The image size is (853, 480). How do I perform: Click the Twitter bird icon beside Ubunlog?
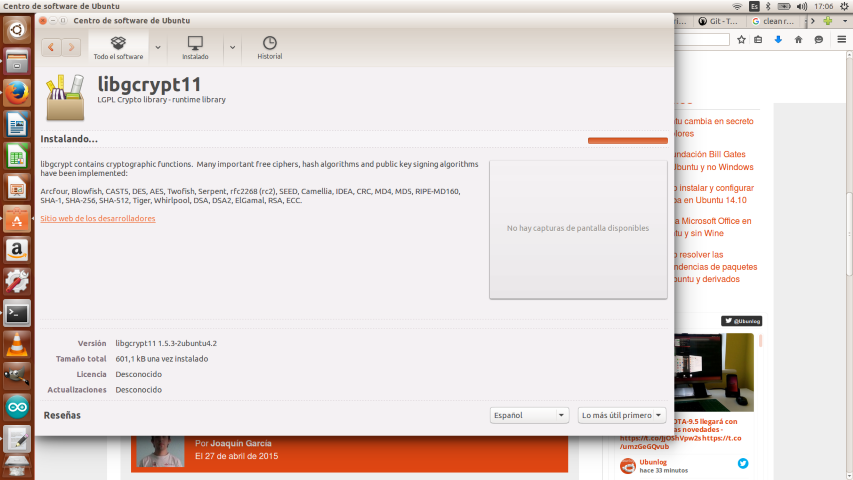743,463
